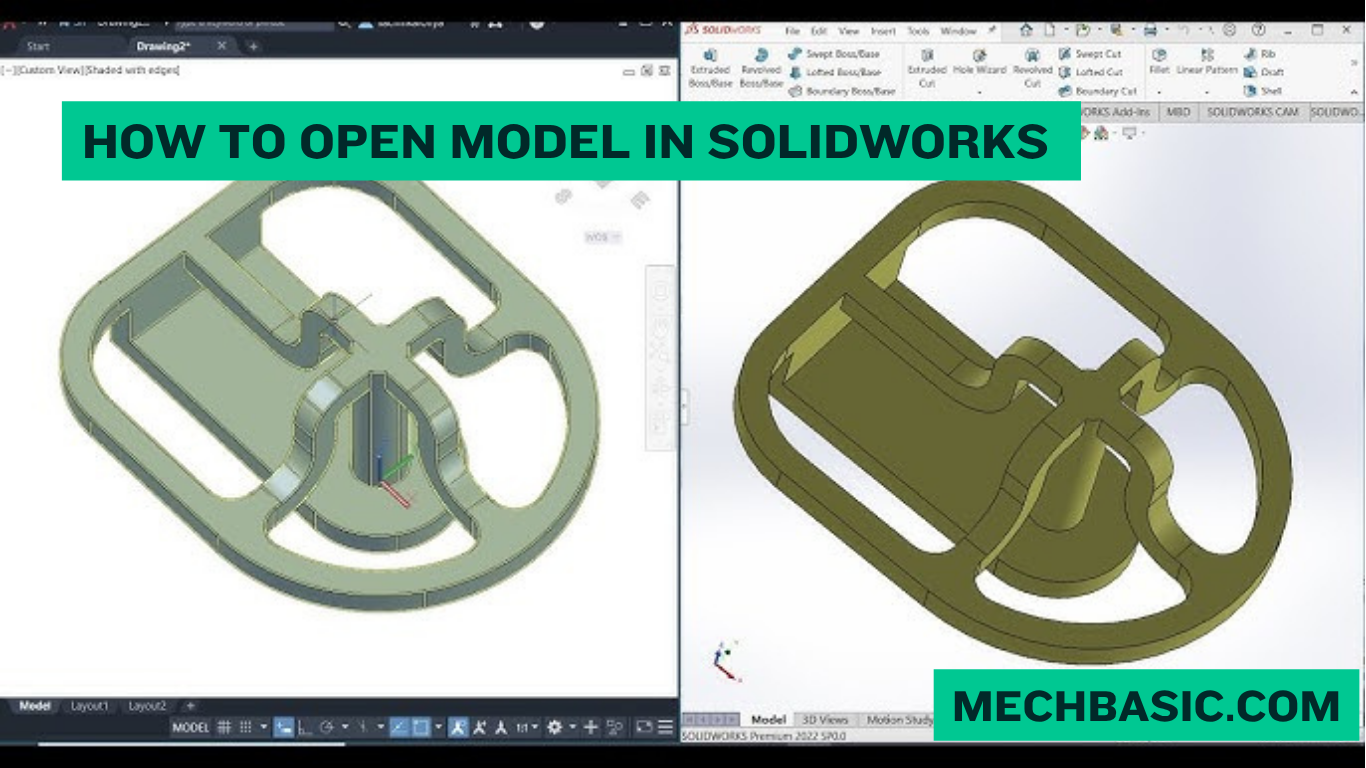The image size is (1366, 768).
Task: Click SolidWorks Open file icon
Action: [x=1082, y=30]
